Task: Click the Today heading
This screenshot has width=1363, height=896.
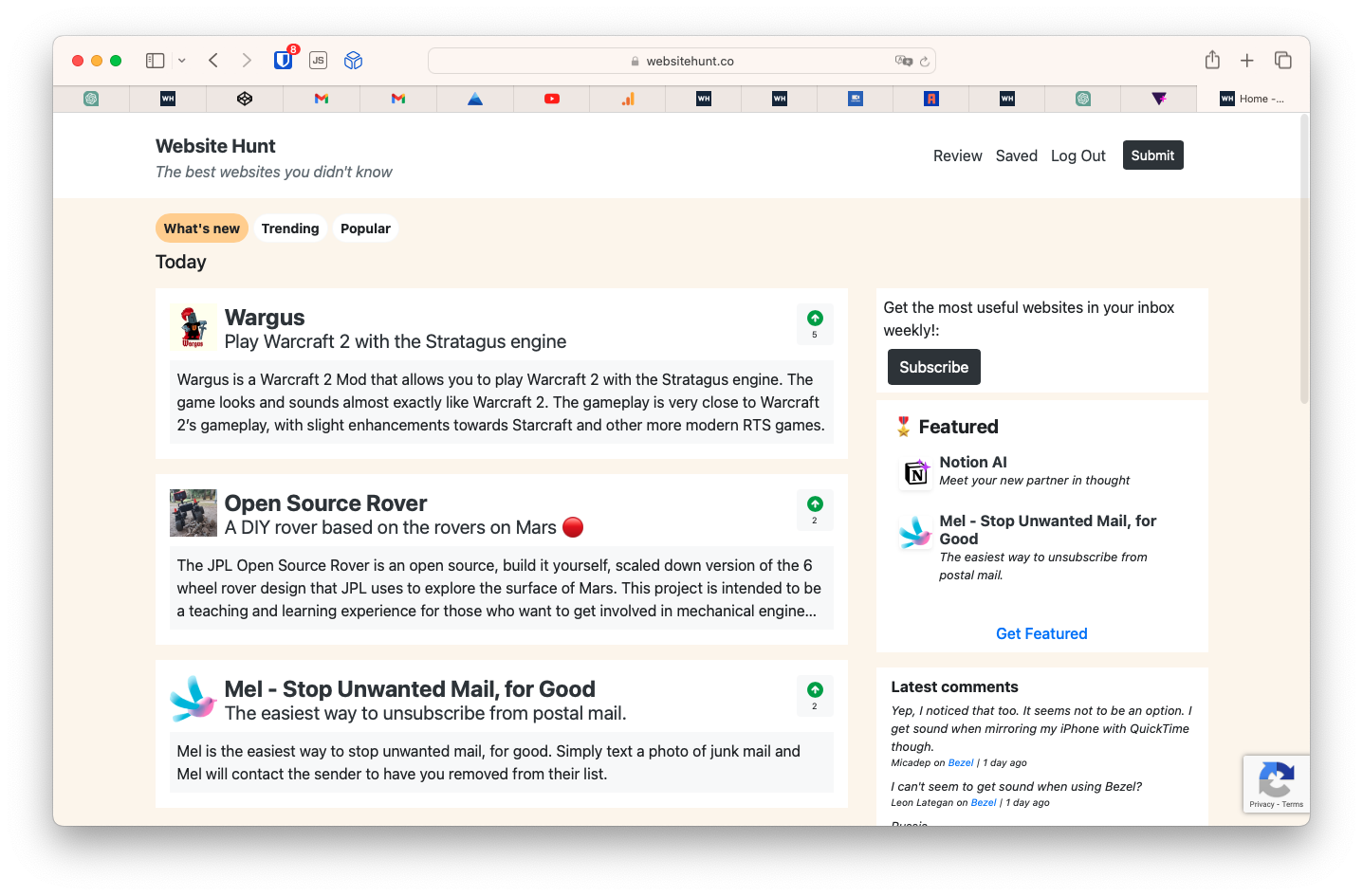Action: [181, 262]
